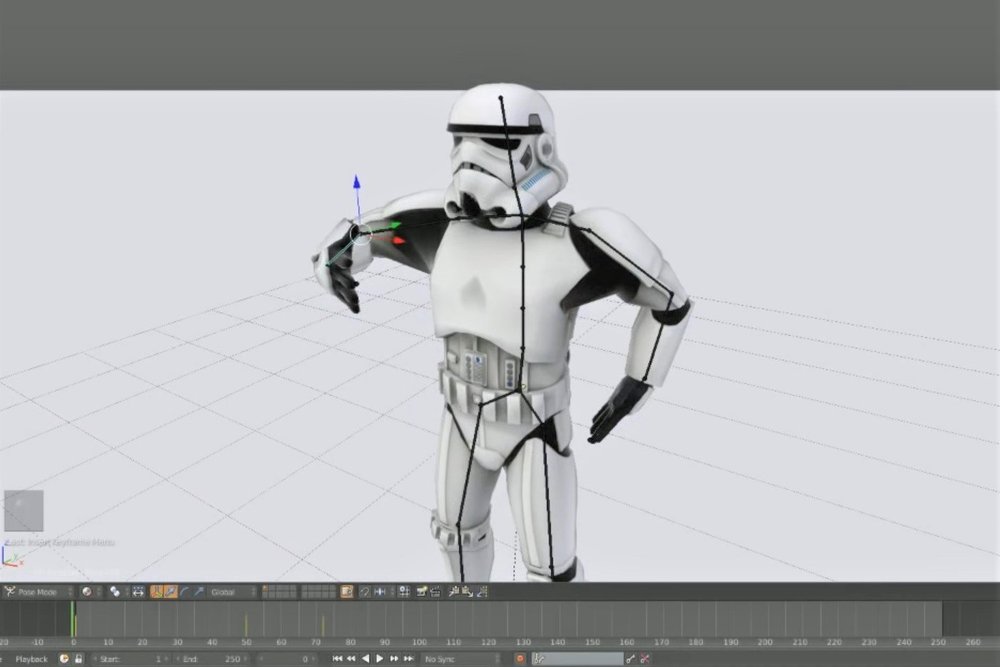Select the Scale manipulator tool
The image size is (1000, 667).
click(198, 591)
